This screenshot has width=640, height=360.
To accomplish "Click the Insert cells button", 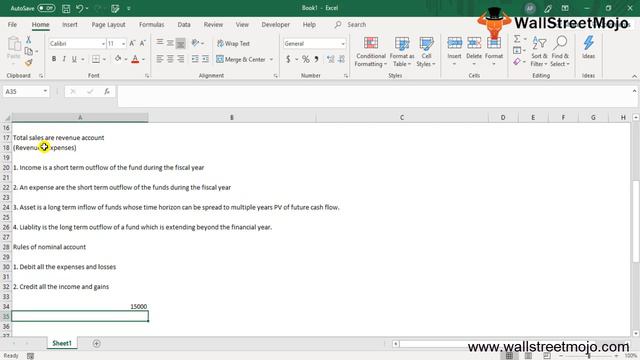I will pos(454,52).
